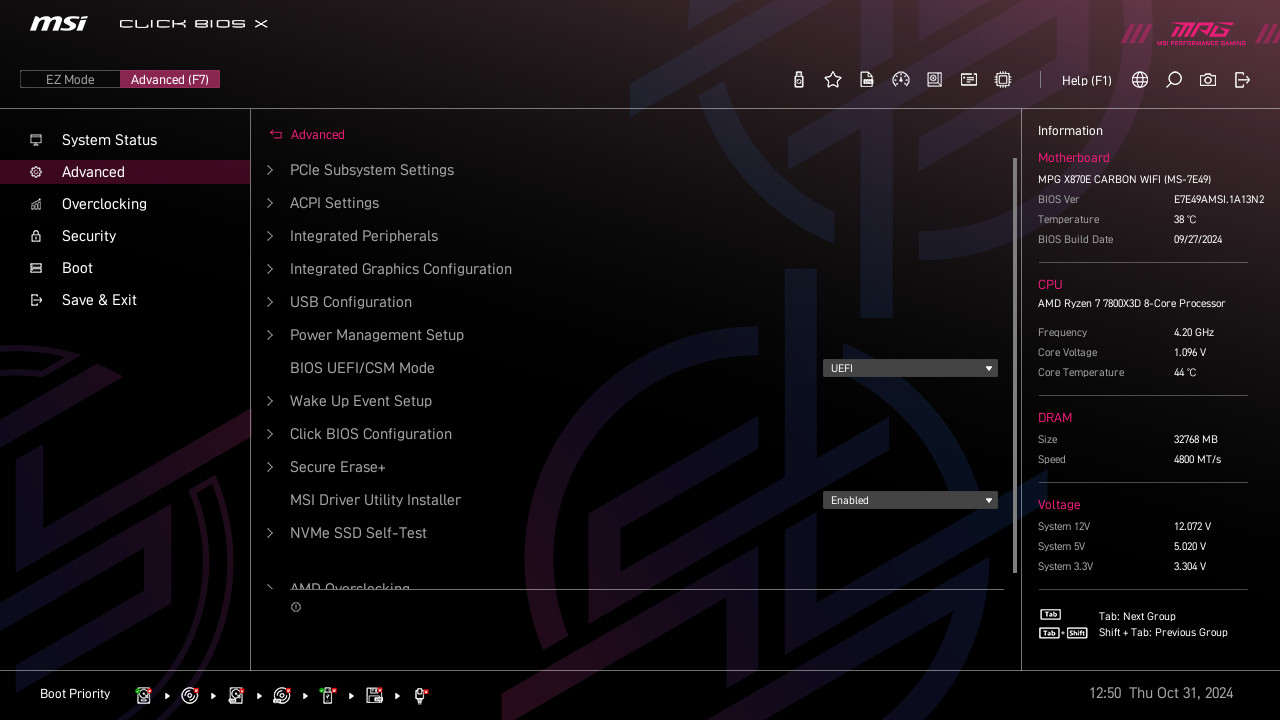Click the Save & Exit sidebar icon
This screenshot has width=1280, height=720.
(36, 300)
